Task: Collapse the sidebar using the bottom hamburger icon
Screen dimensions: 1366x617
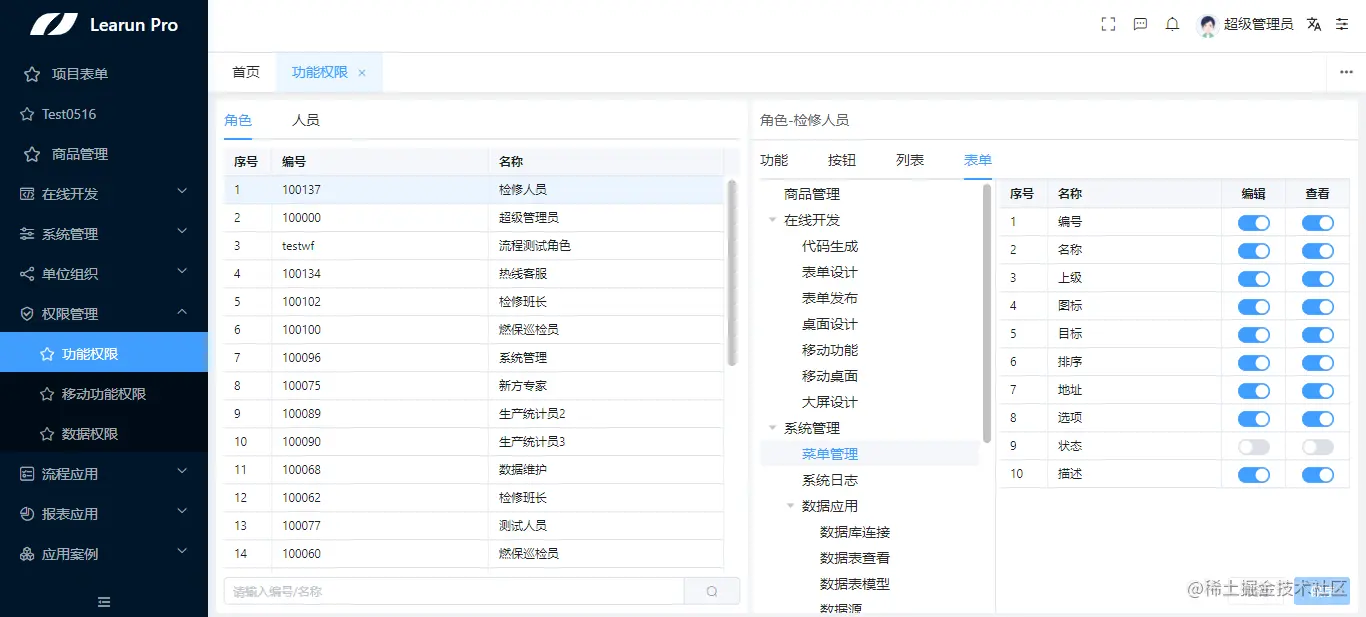Action: [x=103, y=602]
